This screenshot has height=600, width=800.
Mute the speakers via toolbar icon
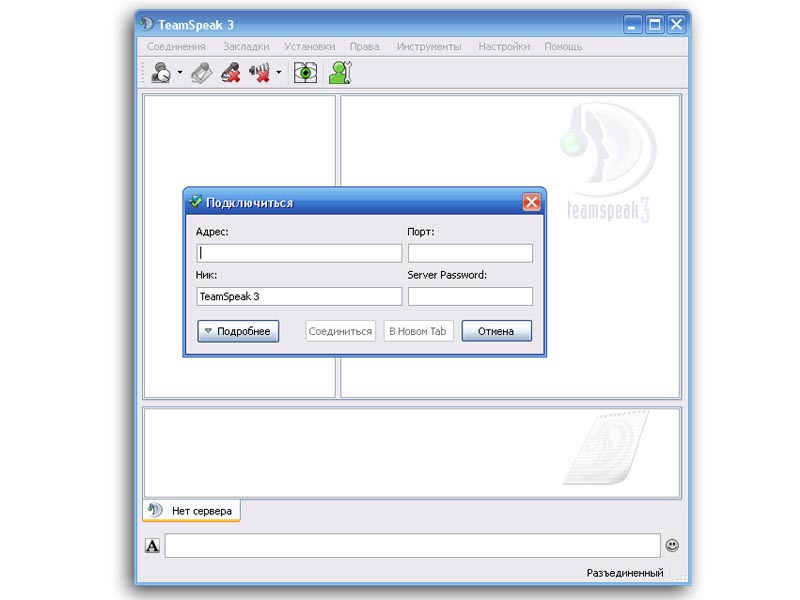[x=260, y=73]
